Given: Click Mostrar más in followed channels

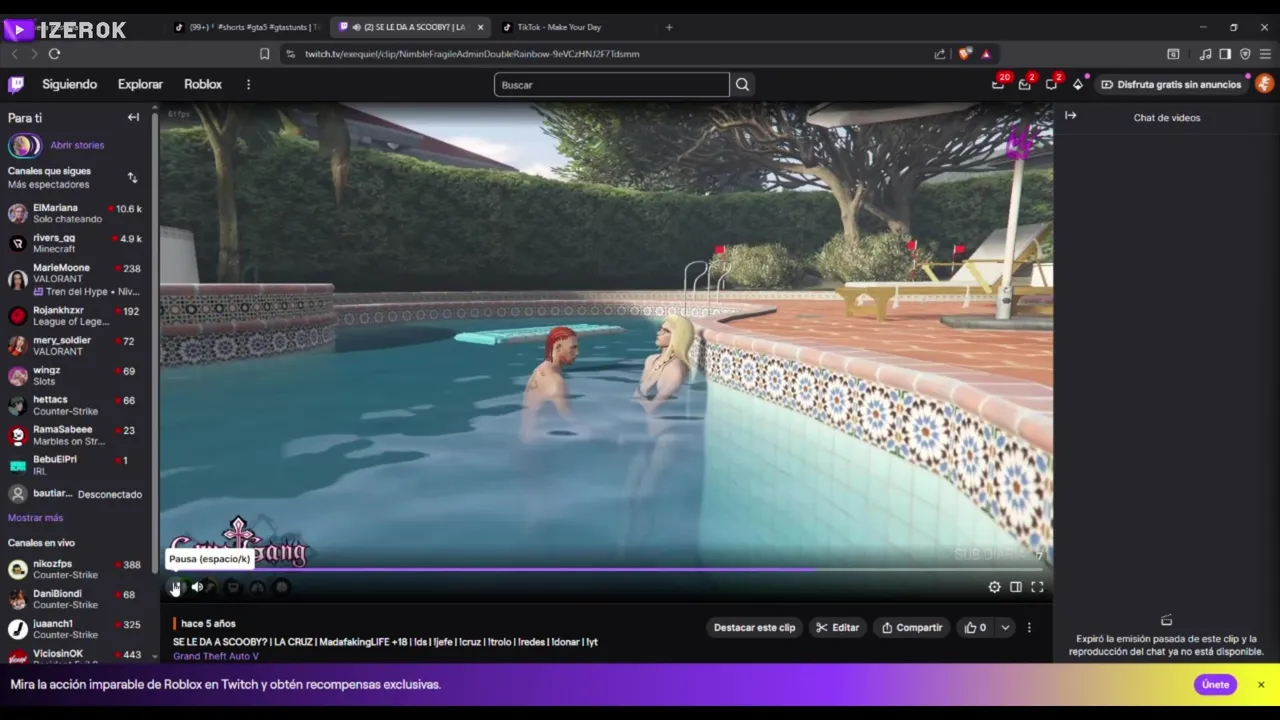Looking at the screenshot, I should (36, 518).
